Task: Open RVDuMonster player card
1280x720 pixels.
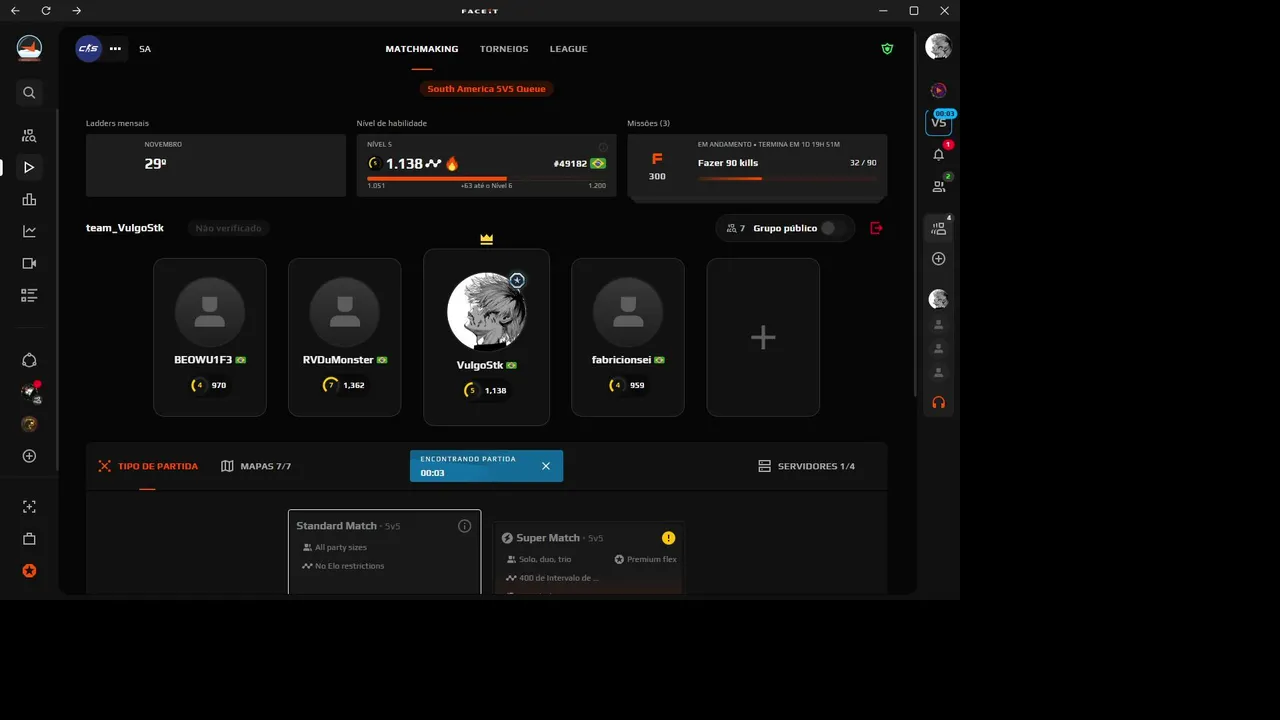Action: point(345,337)
